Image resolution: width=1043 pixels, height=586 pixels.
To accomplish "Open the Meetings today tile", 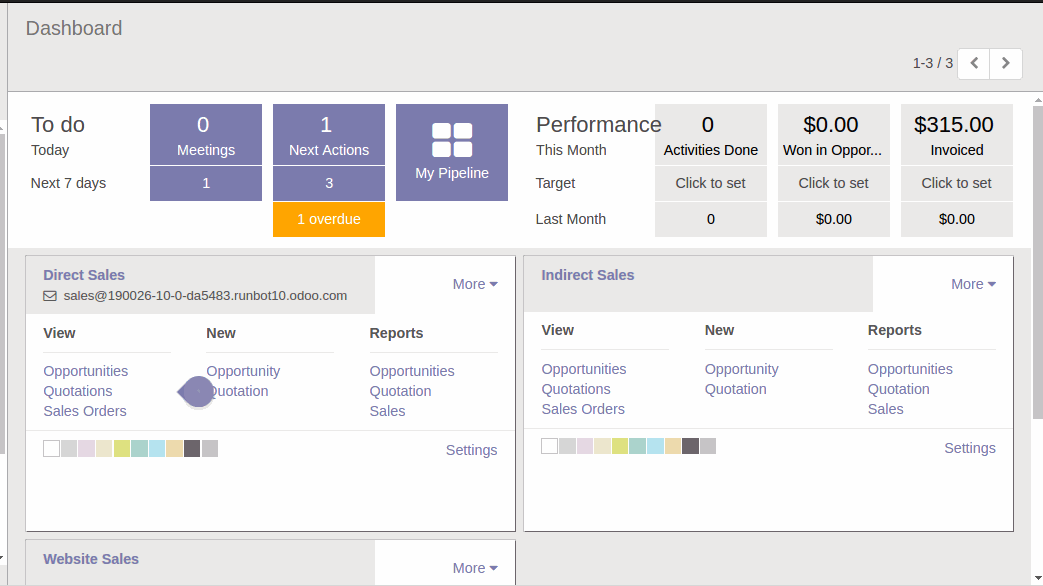I will [206, 135].
